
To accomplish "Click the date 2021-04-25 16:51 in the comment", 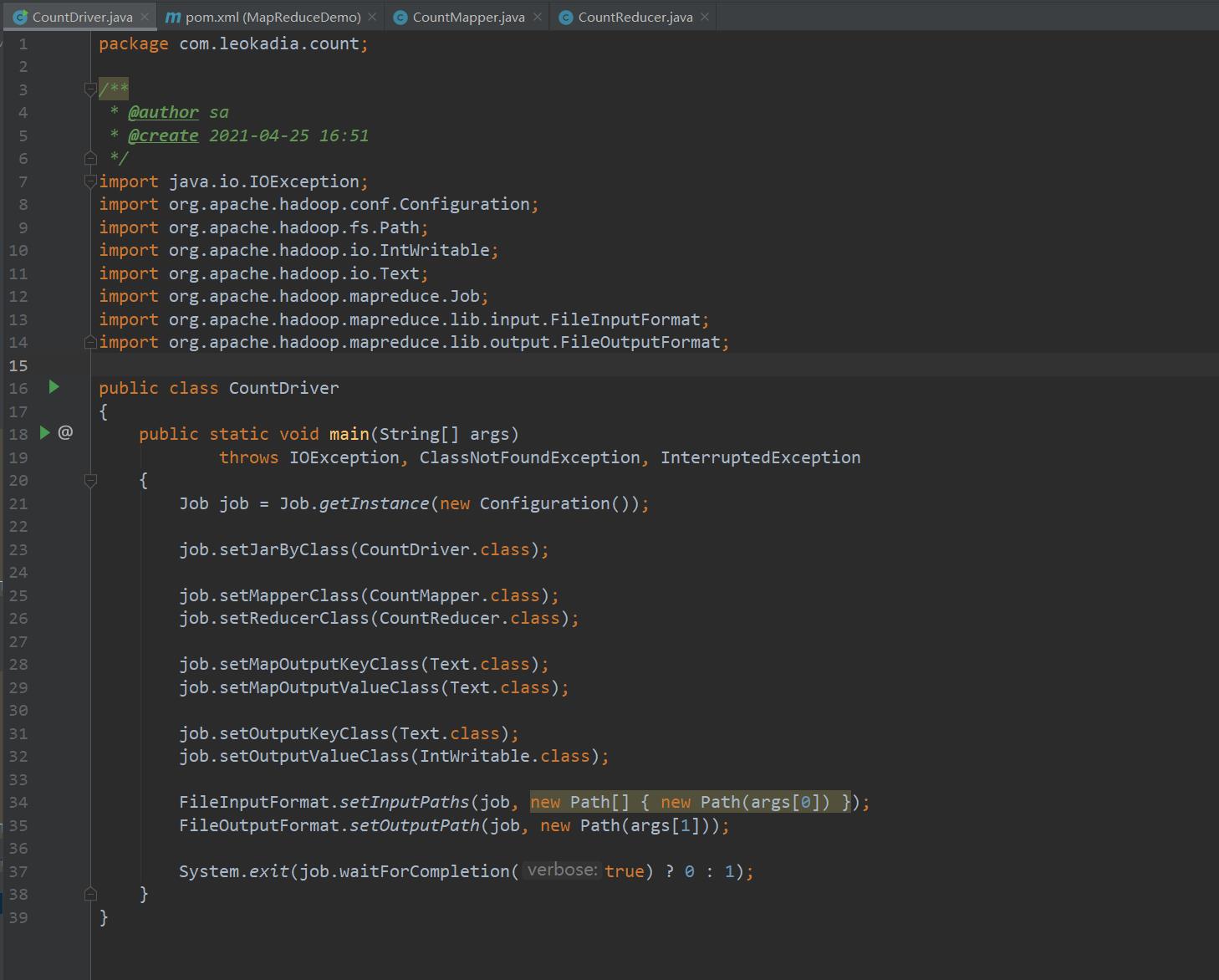I will pos(289,135).
